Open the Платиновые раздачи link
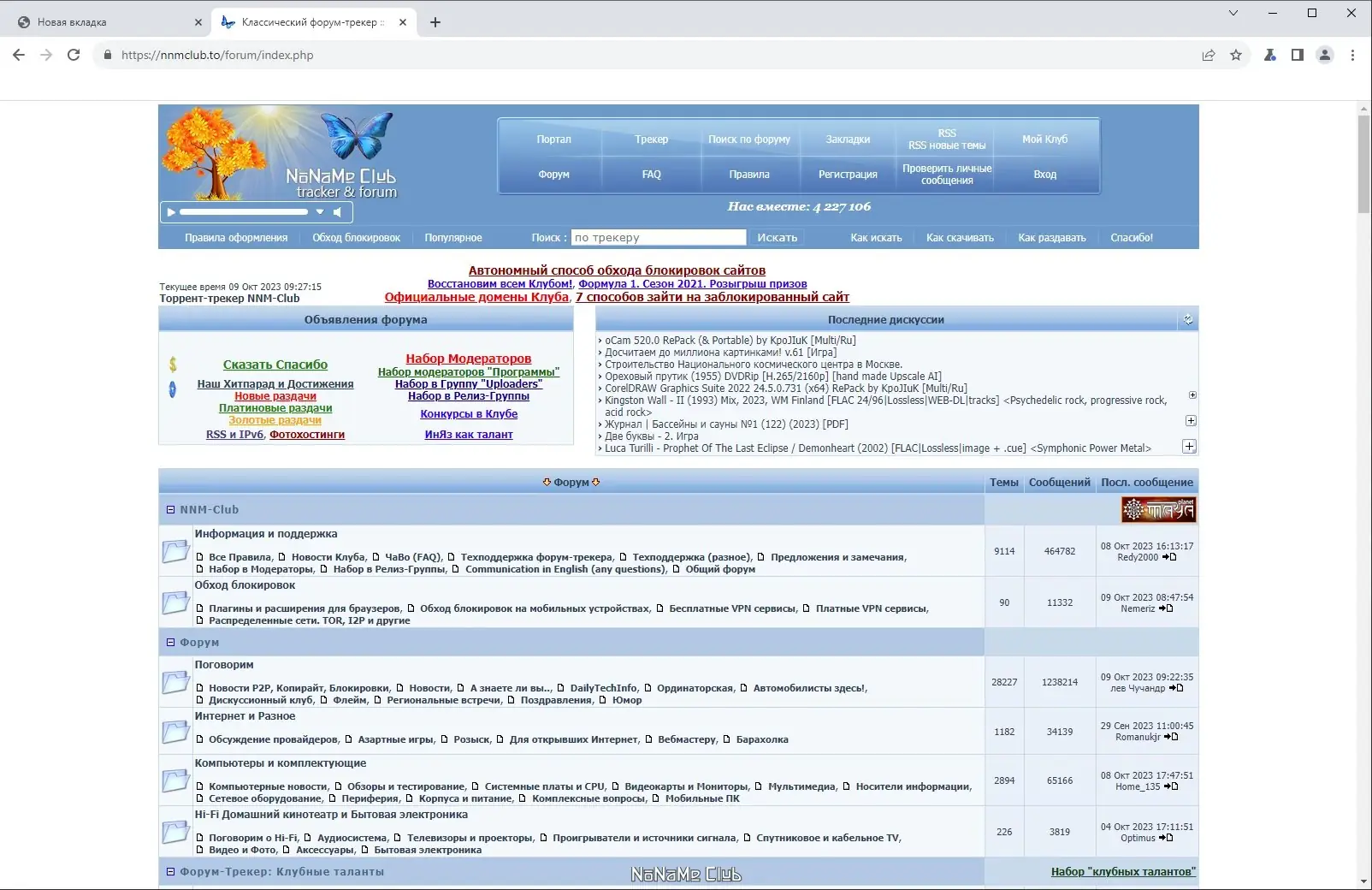This screenshot has height=890, width=1372. pyautogui.click(x=275, y=408)
